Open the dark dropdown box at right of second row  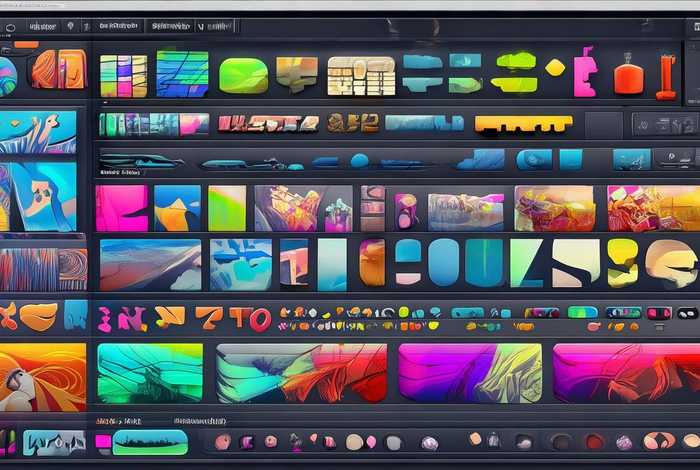pyautogui.click(x=663, y=124)
